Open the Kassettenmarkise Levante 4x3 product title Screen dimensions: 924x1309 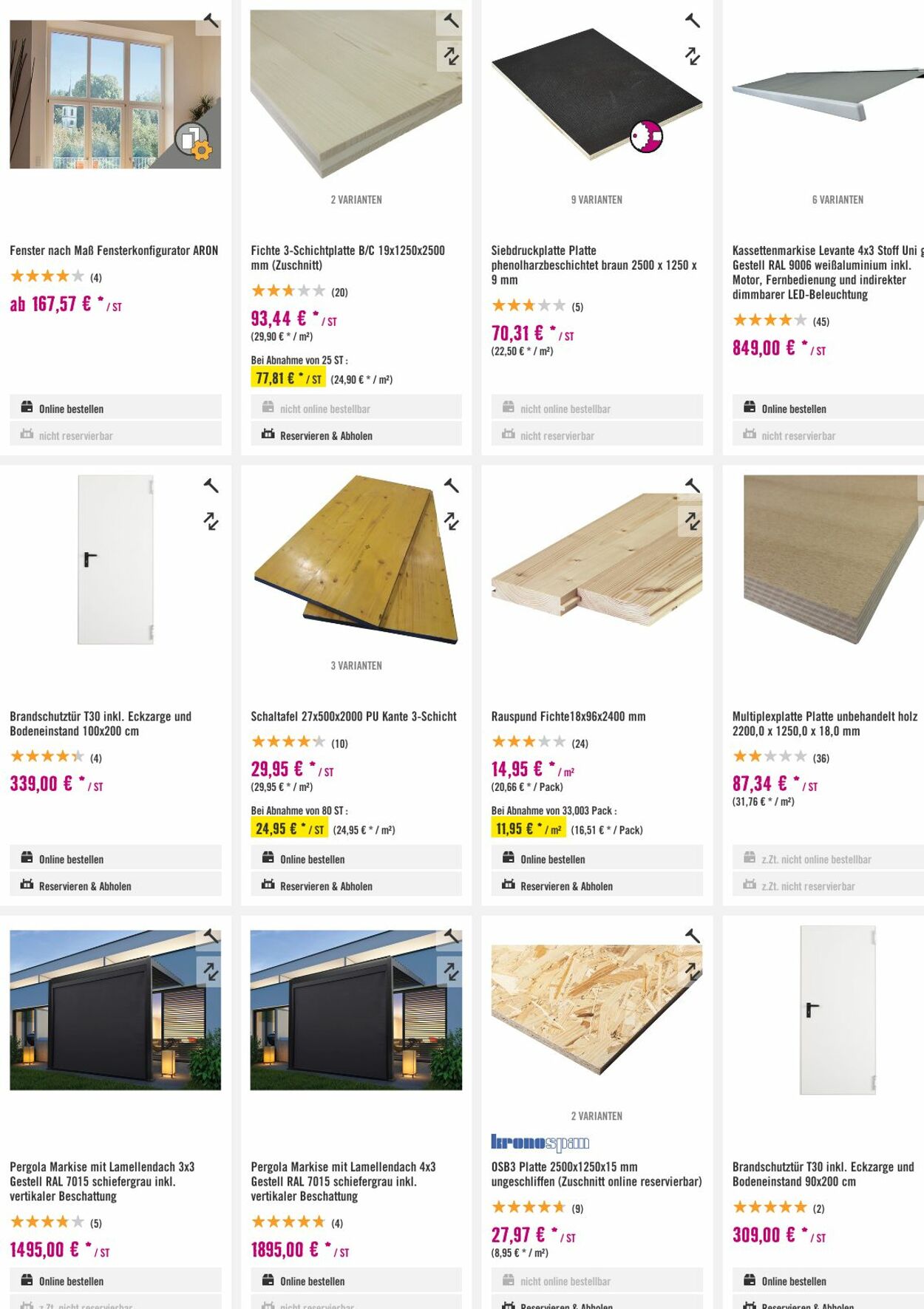[x=824, y=272]
